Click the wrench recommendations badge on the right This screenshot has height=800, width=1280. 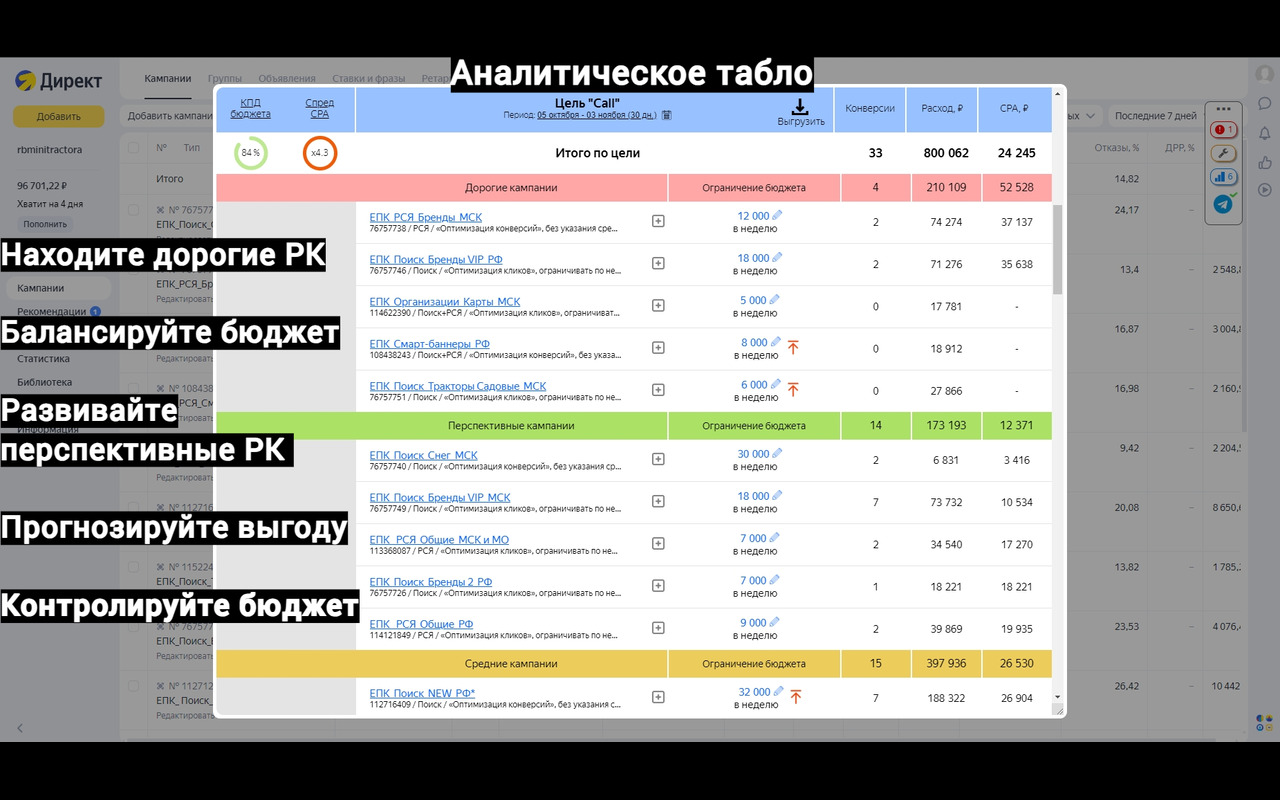(x=1223, y=153)
